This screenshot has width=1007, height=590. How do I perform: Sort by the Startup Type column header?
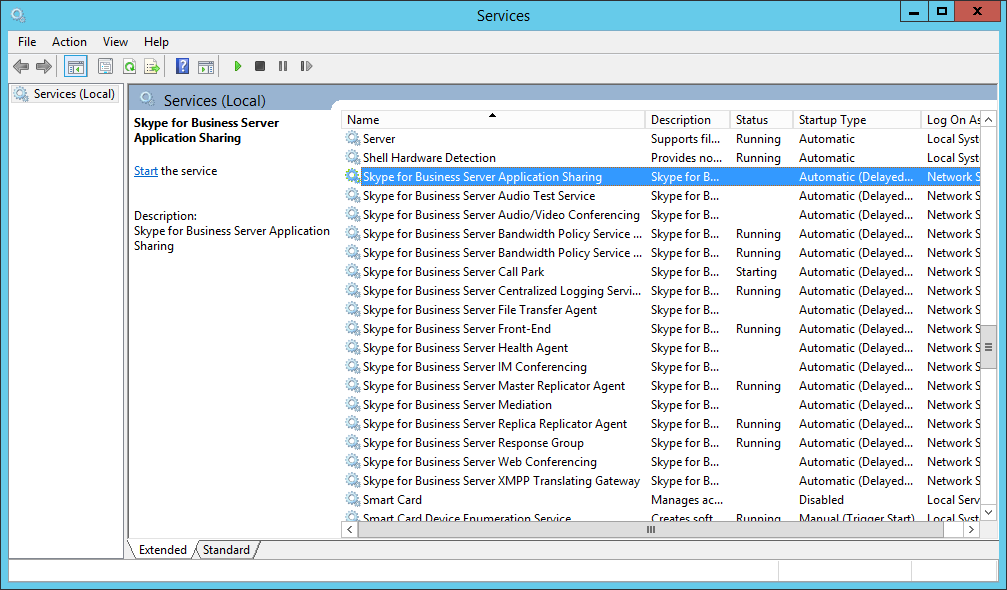[x=857, y=119]
